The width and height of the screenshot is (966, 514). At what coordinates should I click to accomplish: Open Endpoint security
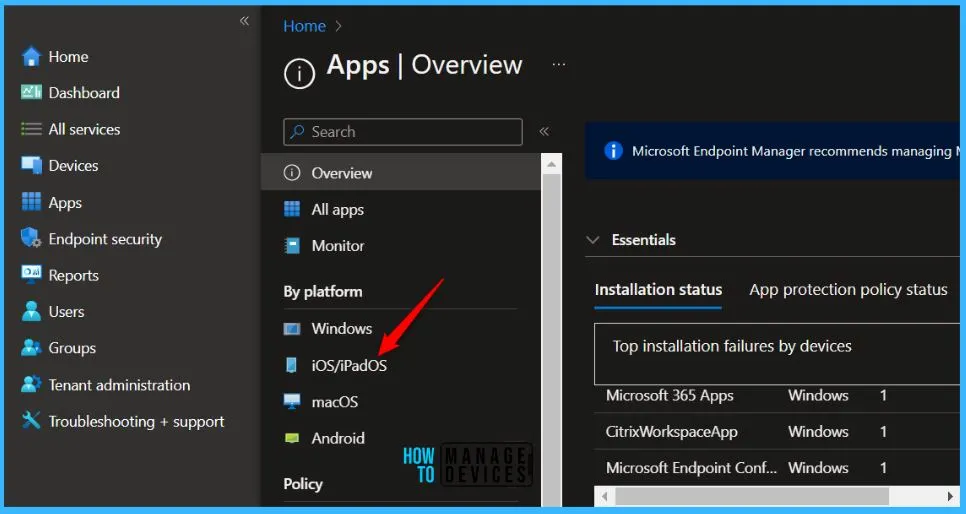[105, 239]
